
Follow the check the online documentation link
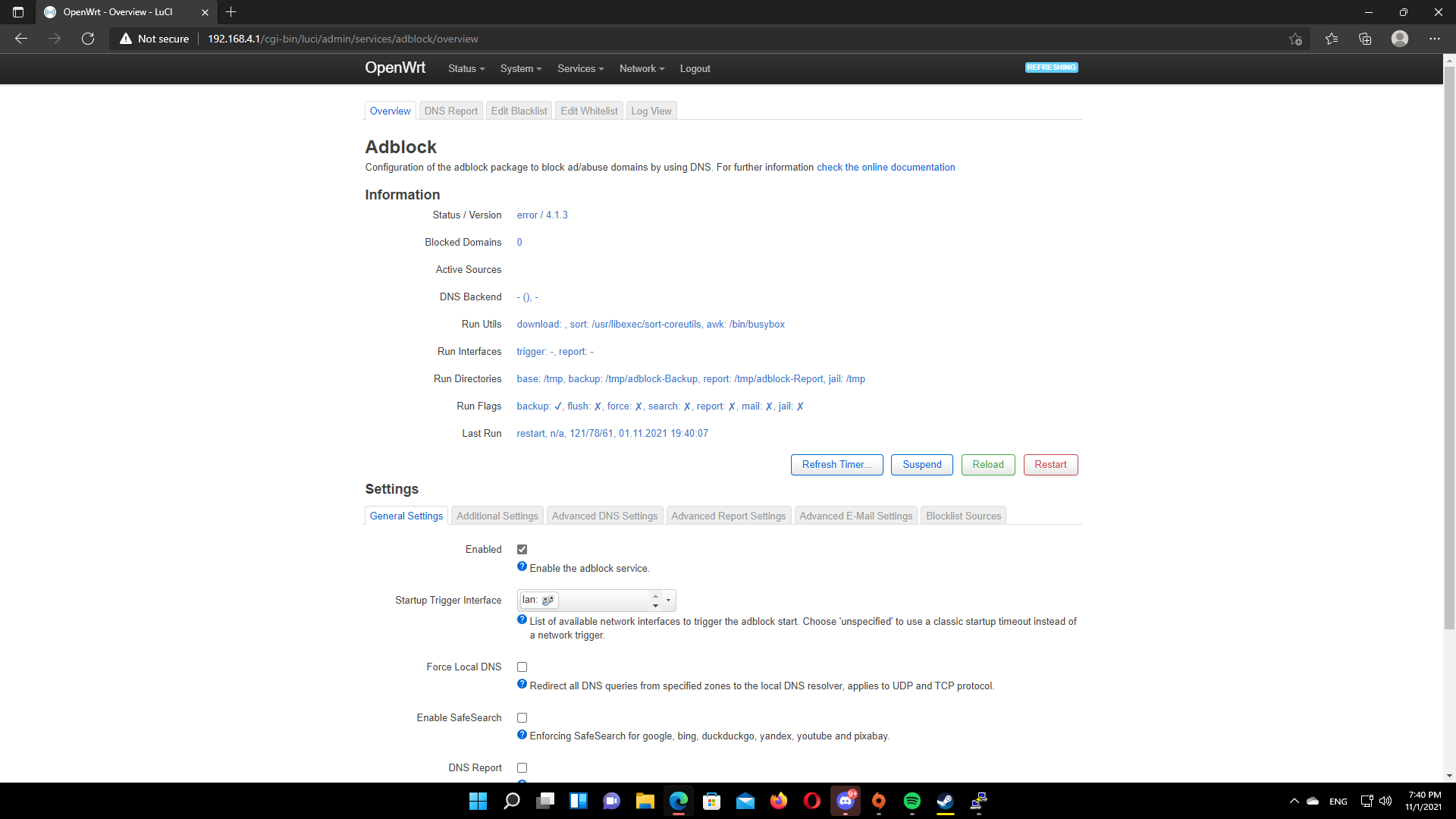click(885, 167)
